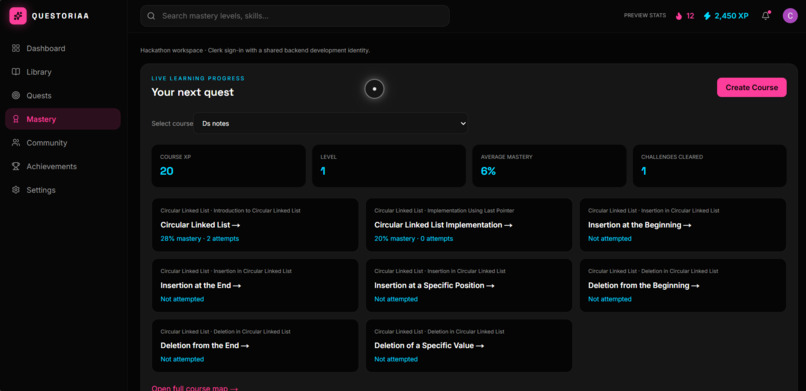Select the Mastery sidebar item
Viewport: 806px width, 391px height.
[63, 119]
